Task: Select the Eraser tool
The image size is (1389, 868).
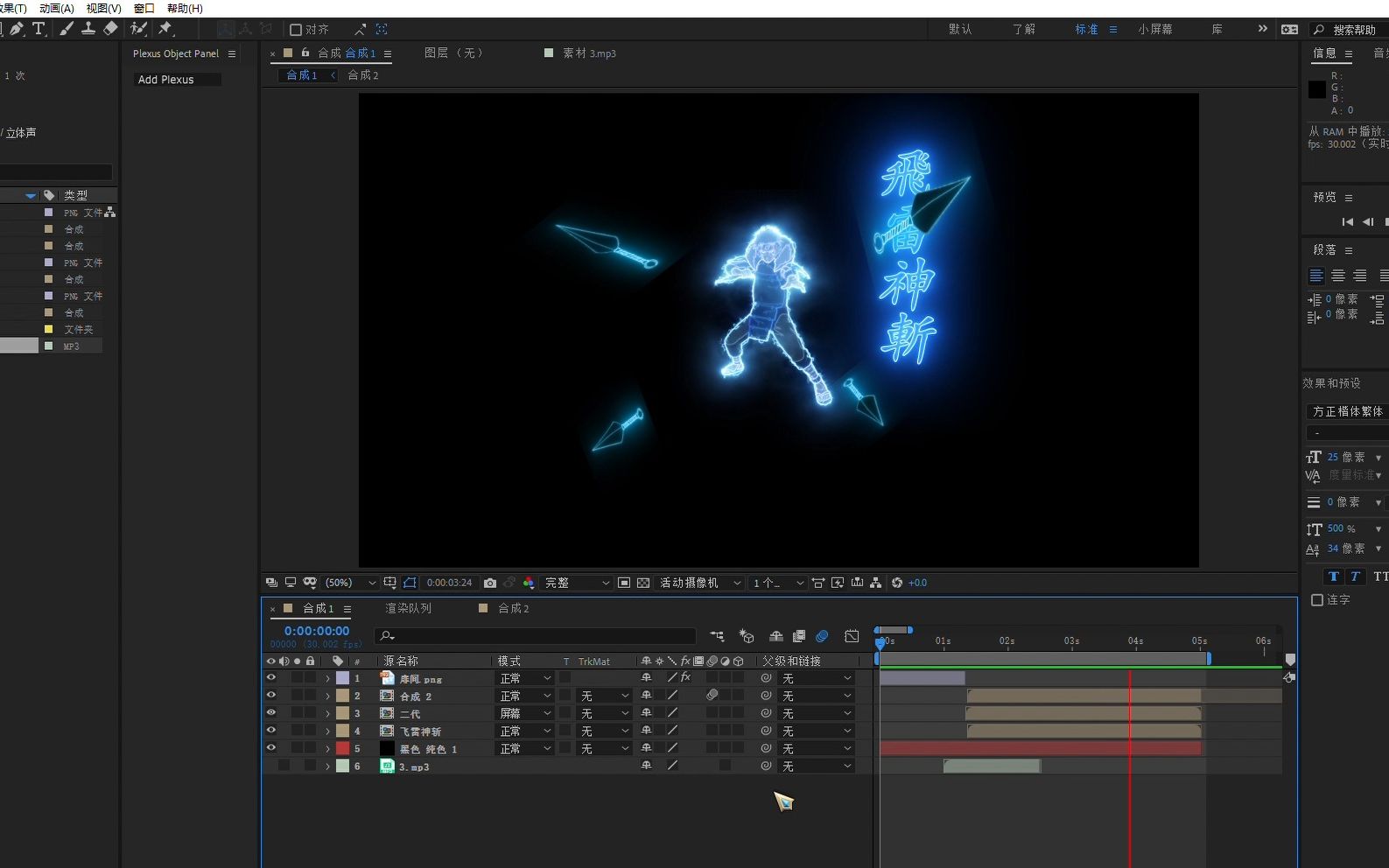Action: (110, 29)
